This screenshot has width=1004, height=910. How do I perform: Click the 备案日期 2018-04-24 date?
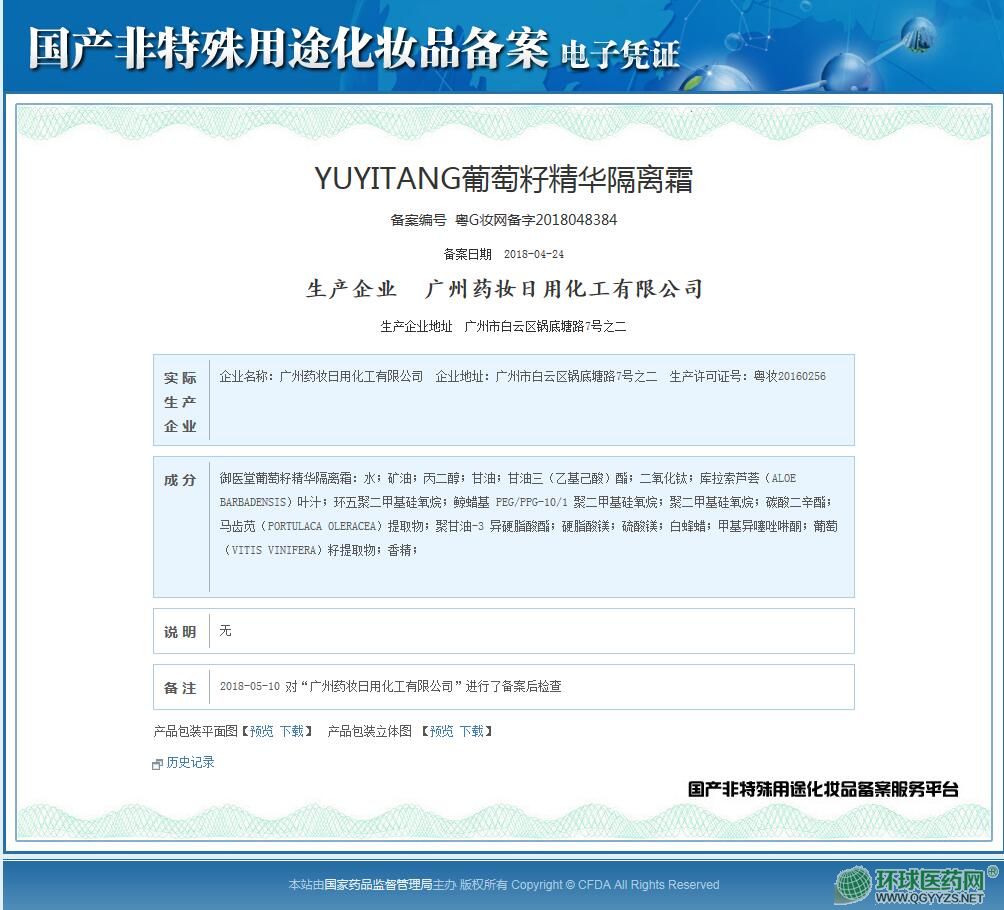[503, 254]
